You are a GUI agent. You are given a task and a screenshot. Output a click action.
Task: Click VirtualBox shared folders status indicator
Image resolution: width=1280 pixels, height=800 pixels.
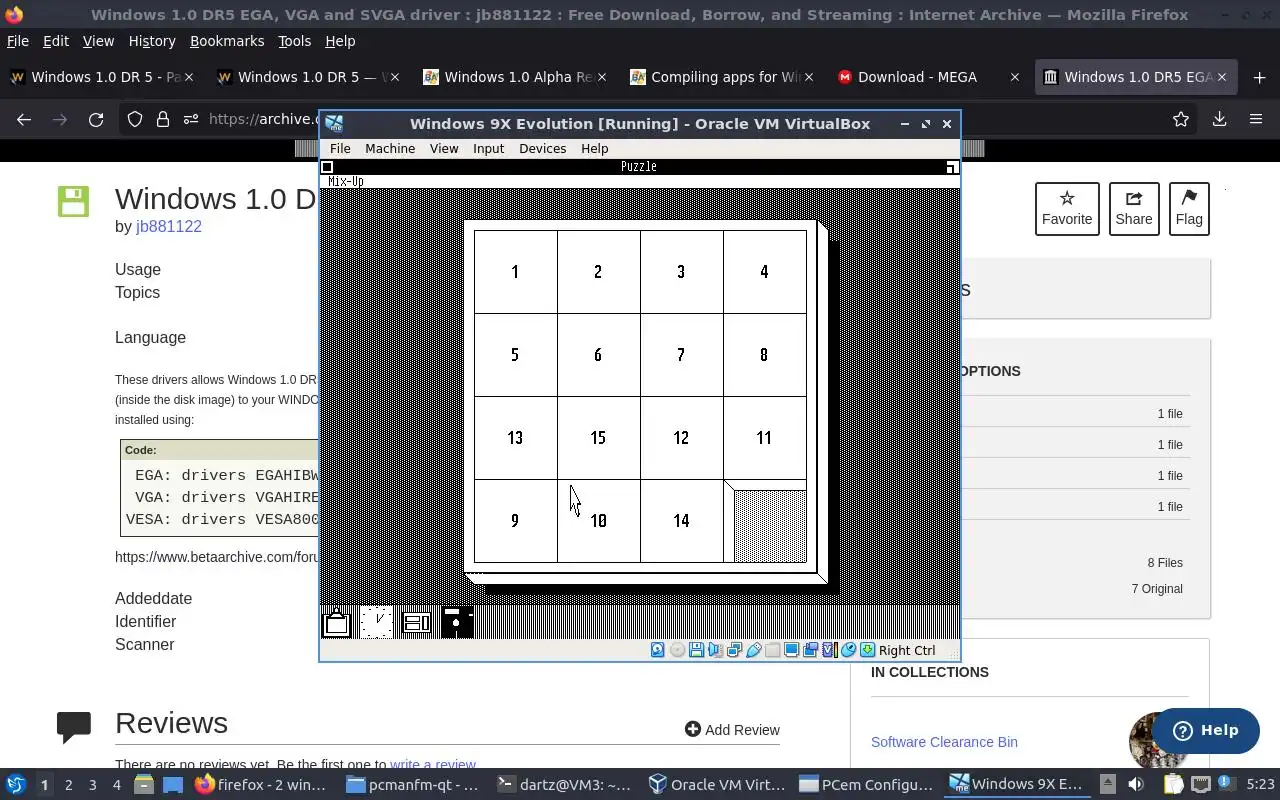point(772,650)
